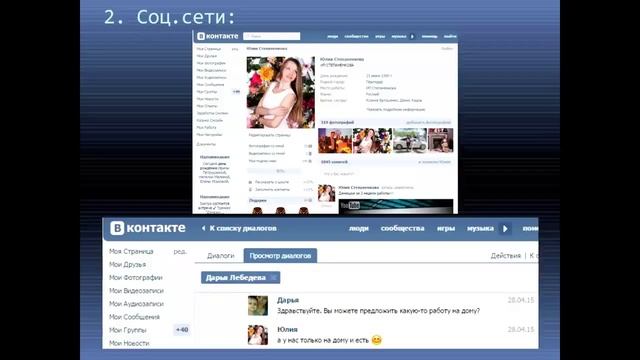Click the sender name Юлия

[287, 329]
